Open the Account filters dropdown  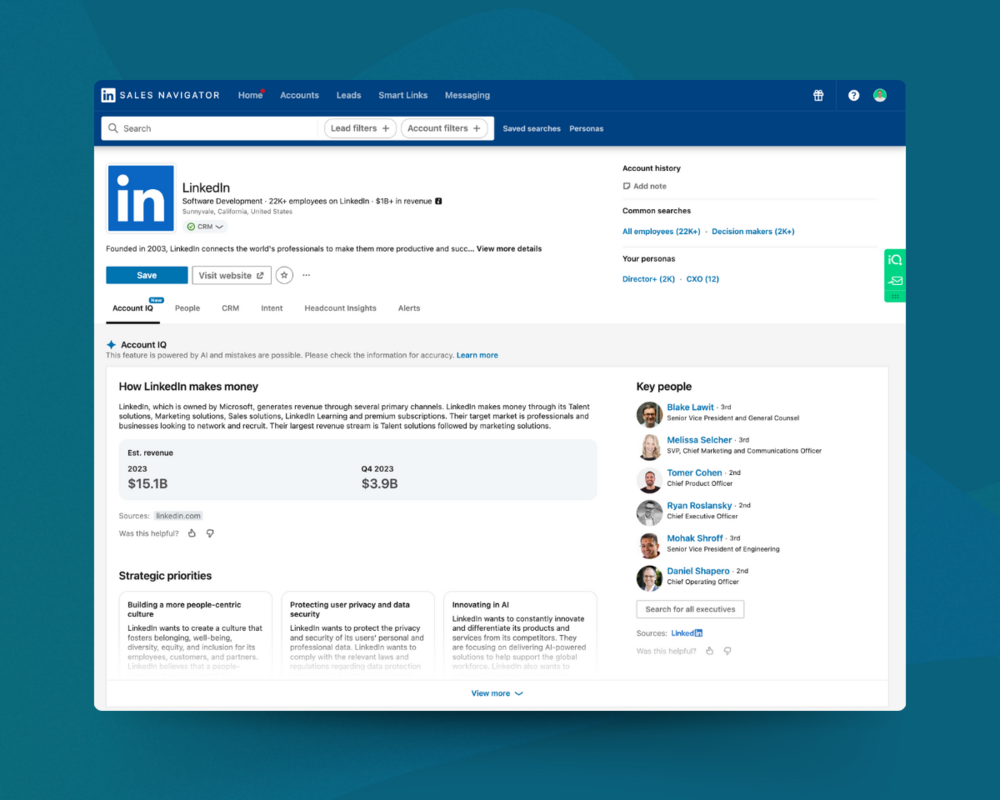click(x=445, y=128)
